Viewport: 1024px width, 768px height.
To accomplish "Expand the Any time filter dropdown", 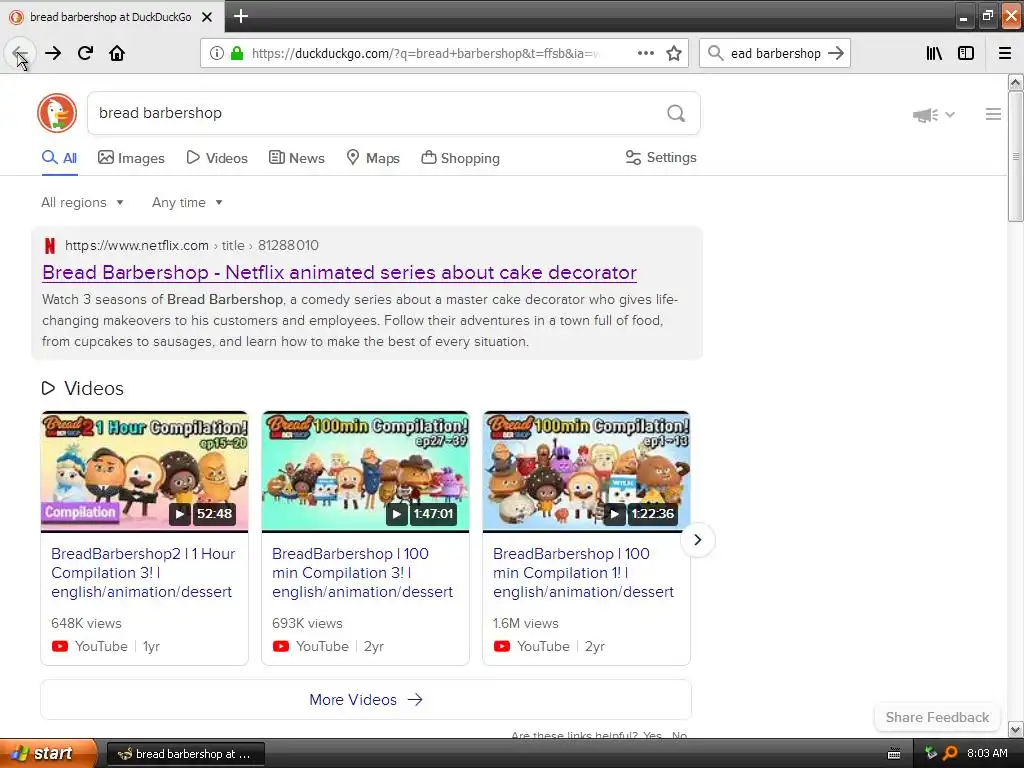I will click(187, 202).
